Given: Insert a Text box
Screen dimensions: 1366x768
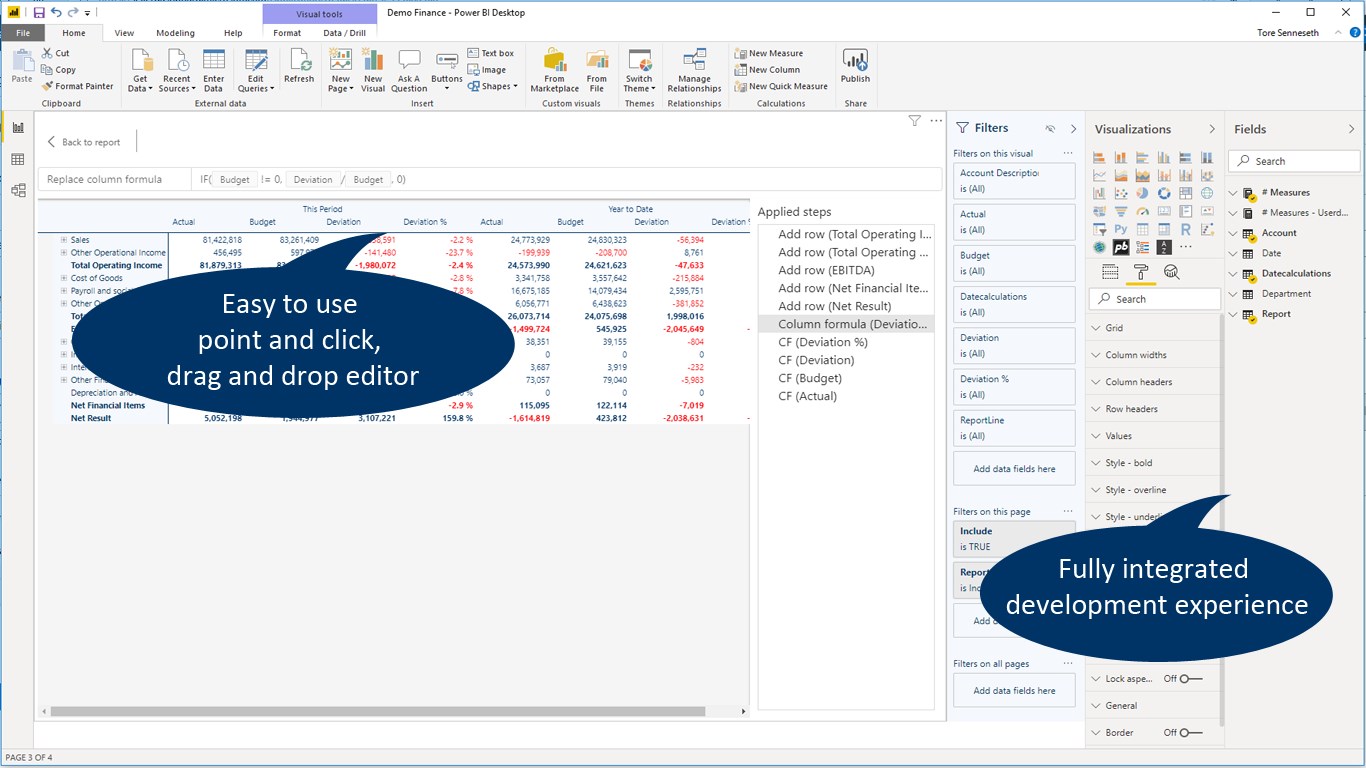Looking at the screenshot, I should tap(491, 53).
